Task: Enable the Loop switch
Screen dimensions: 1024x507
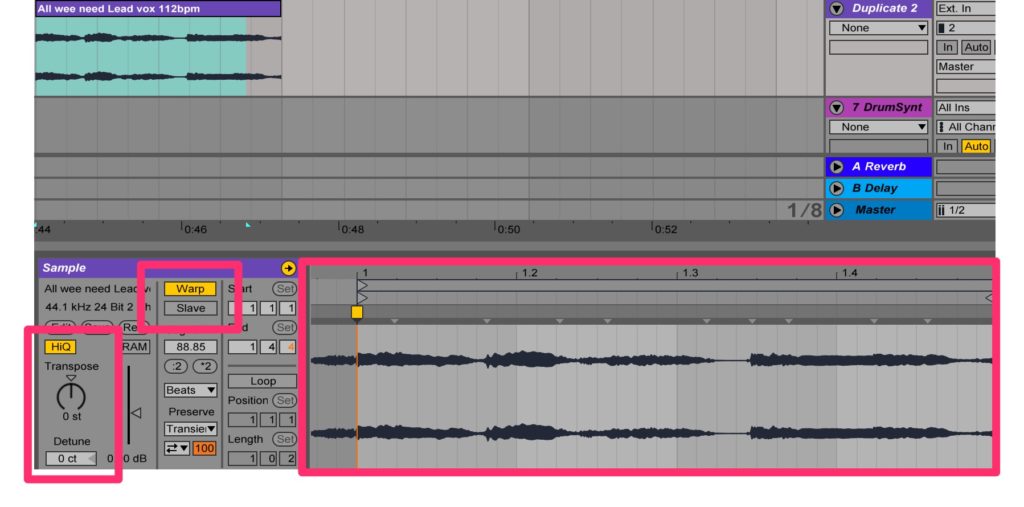Action: click(x=263, y=381)
